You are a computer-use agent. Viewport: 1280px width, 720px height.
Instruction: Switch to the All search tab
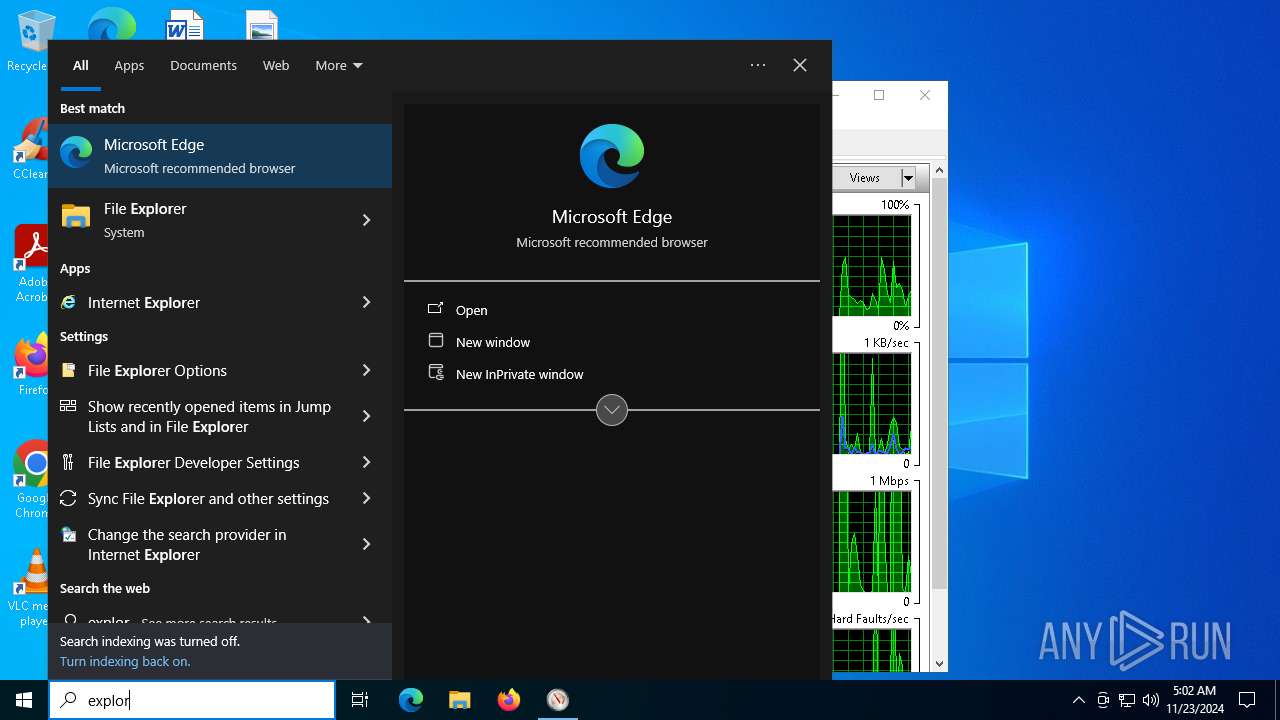[81, 65]
